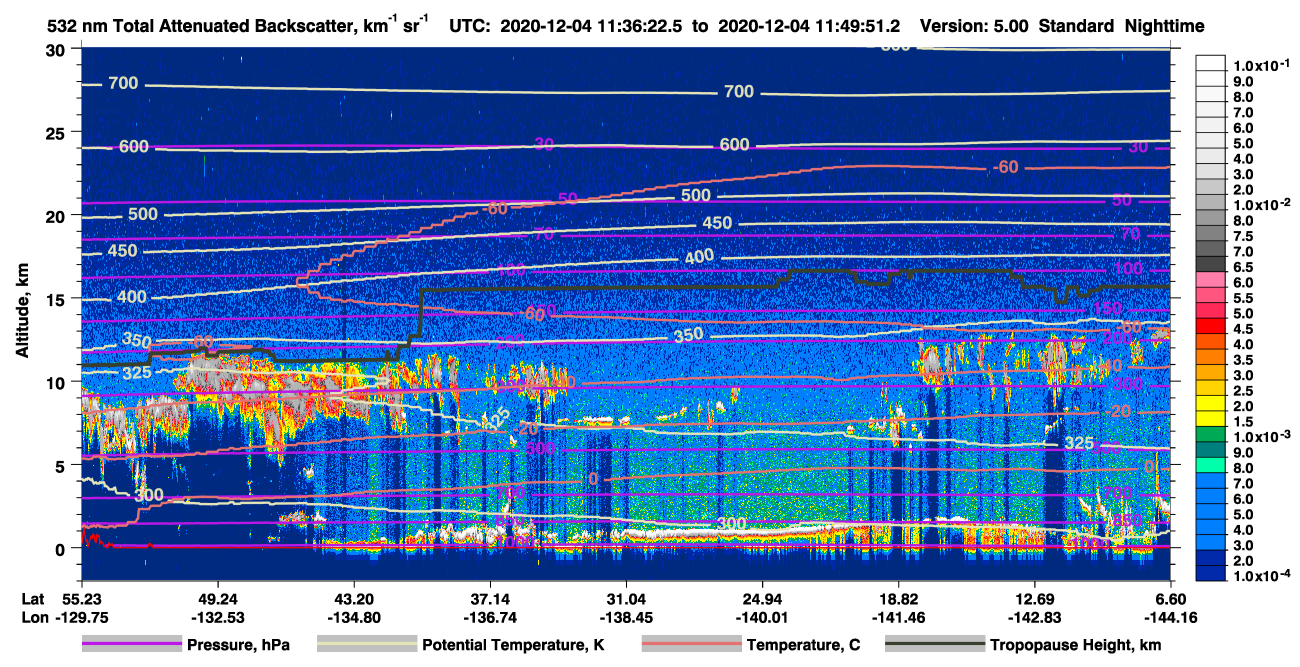
Task: Click the altitude axis tick label 5
Action: 62,465
